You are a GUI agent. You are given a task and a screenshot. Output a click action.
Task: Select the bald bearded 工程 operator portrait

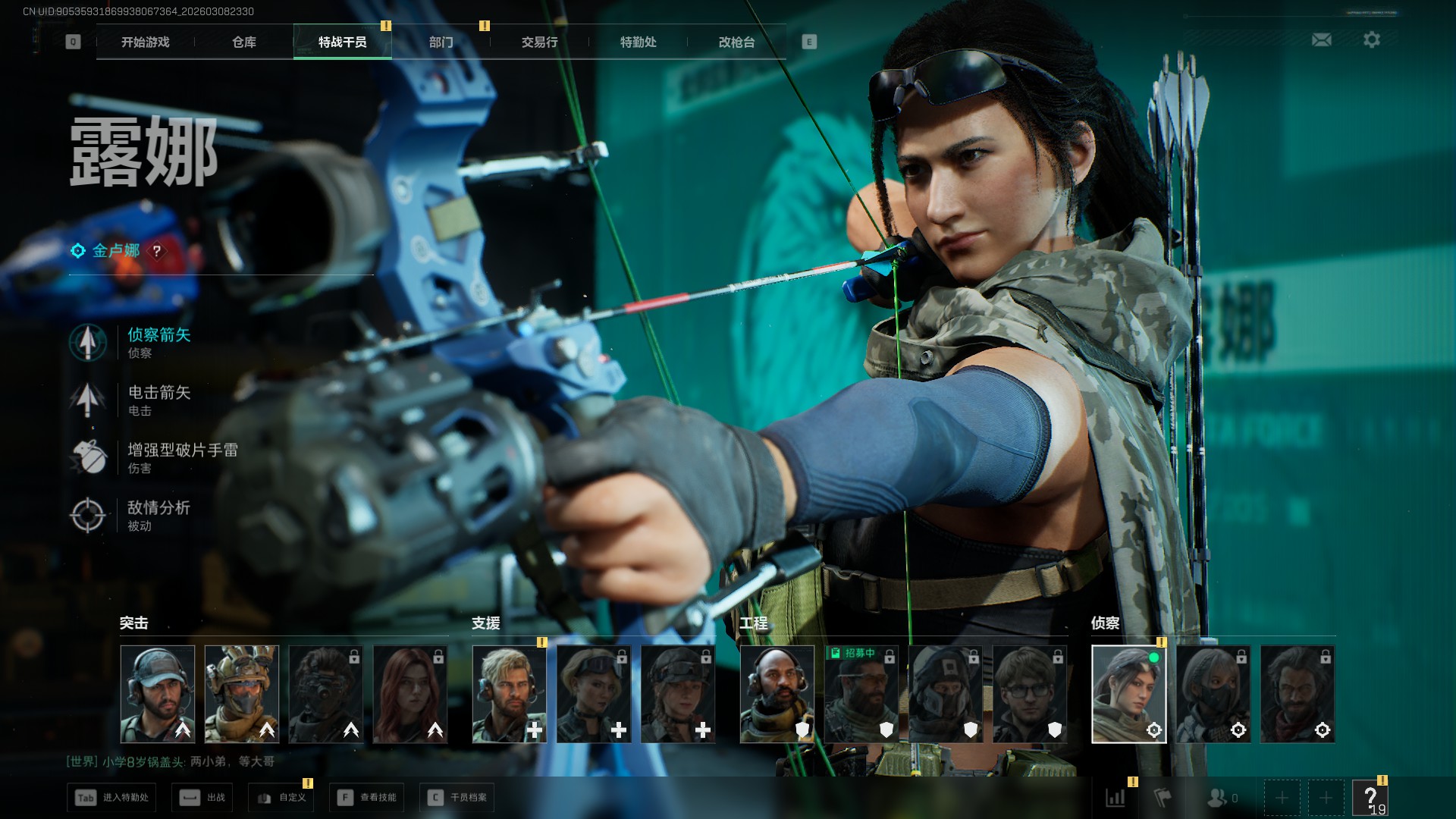777,694
